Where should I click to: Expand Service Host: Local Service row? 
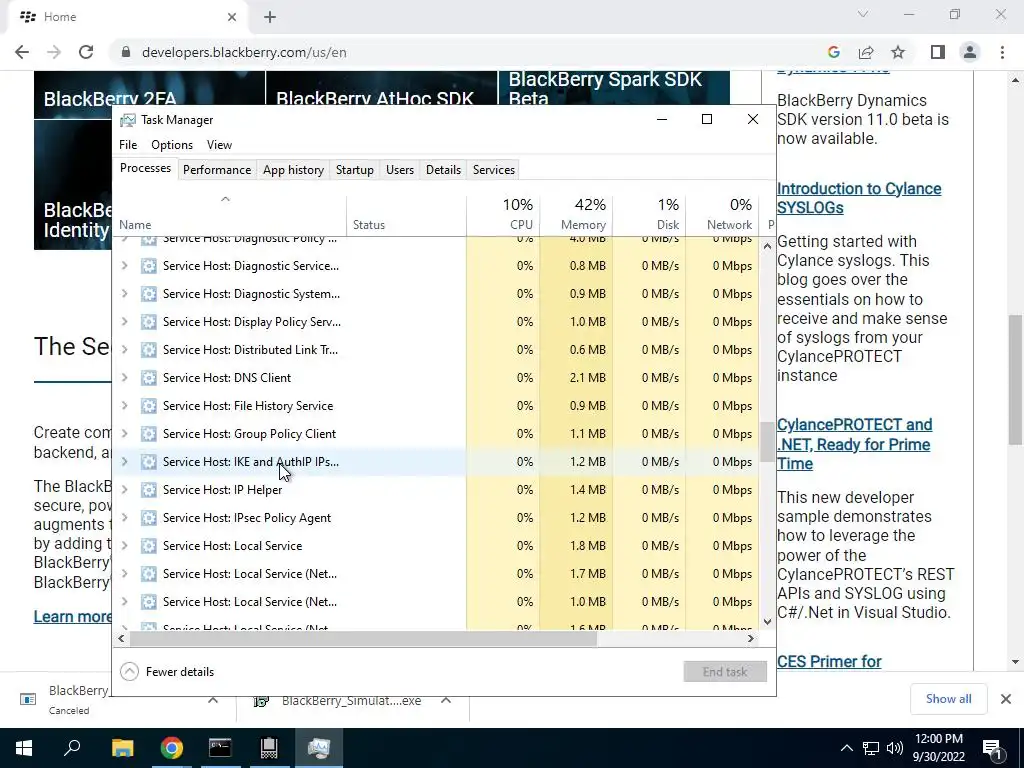124,546
